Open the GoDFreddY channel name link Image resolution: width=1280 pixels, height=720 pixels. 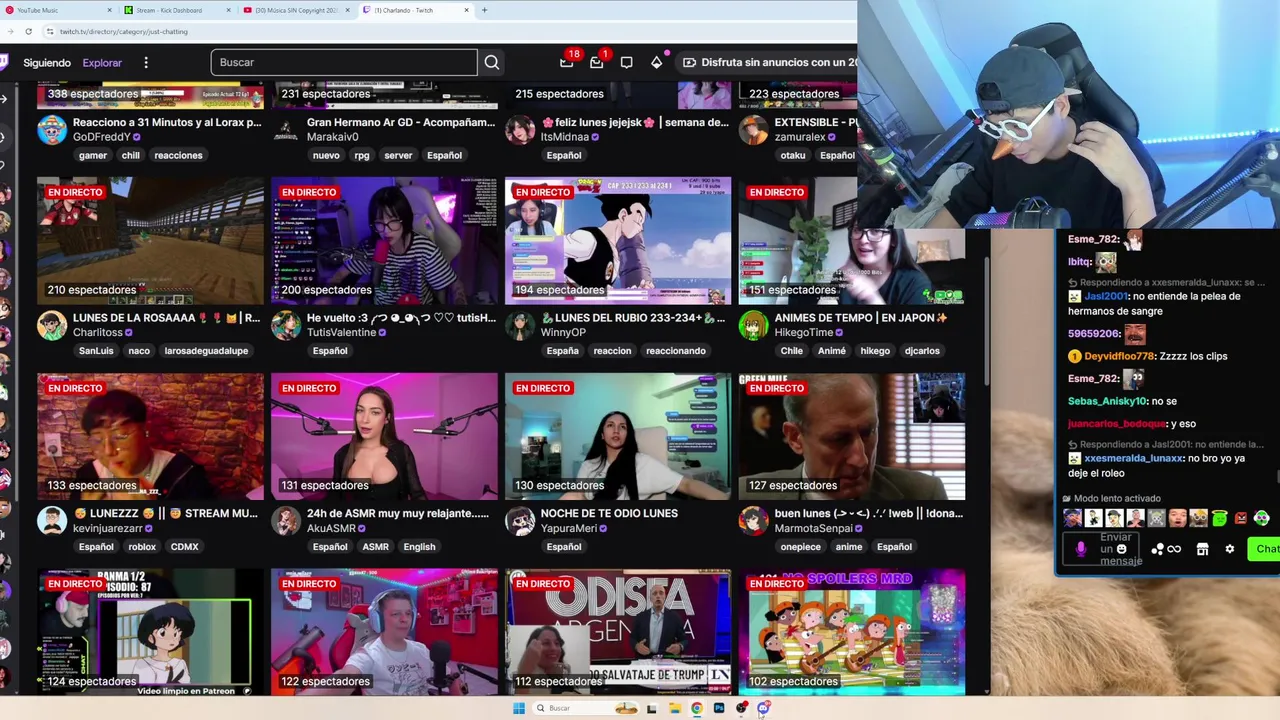[x=101, y=137]
